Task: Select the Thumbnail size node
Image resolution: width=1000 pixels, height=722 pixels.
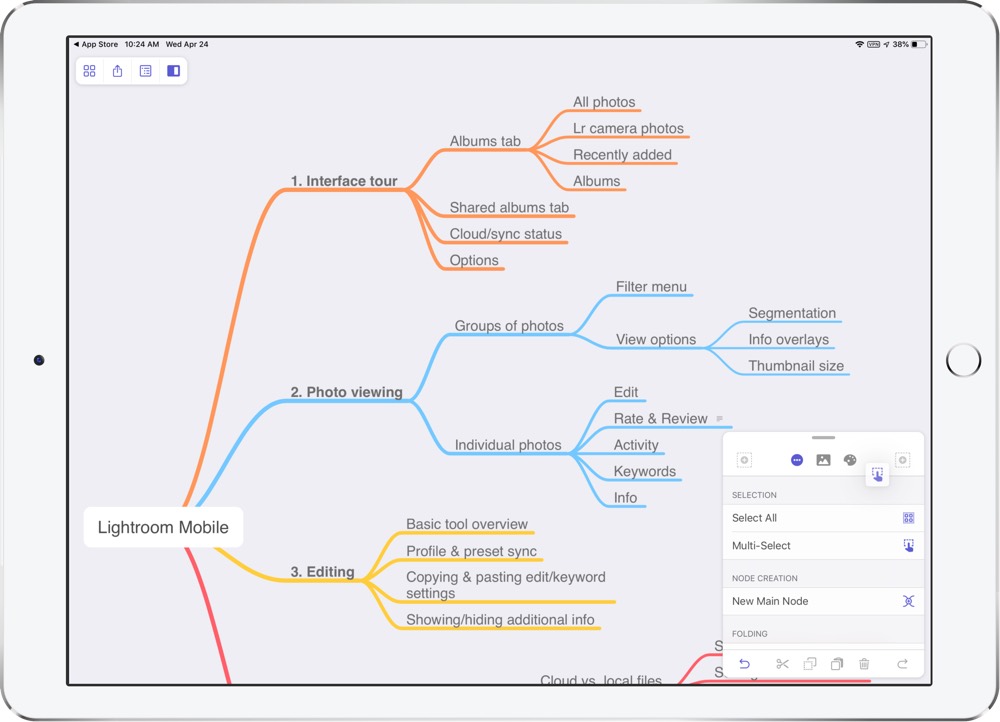Action: pos(796,366)
